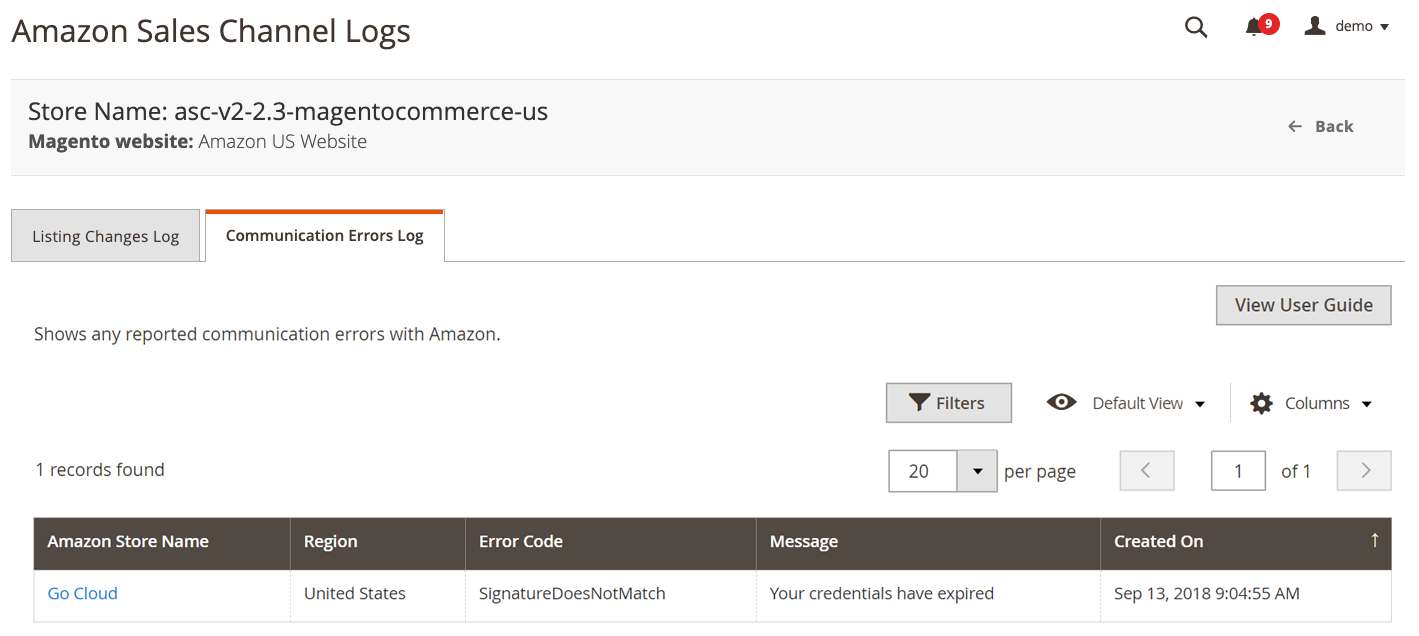Image resolution: width=1419 pixels, height=636 pixels.
Task: Click the gear icon for Columns
Action: pos(1262,403)
